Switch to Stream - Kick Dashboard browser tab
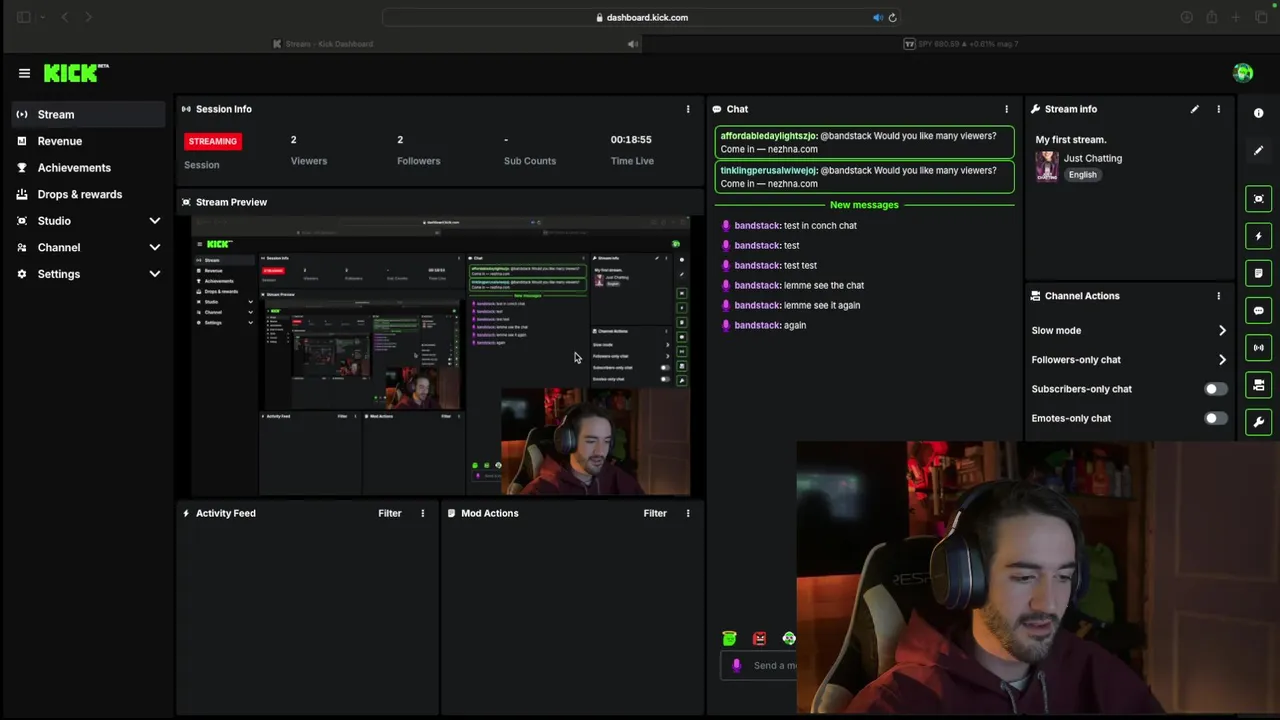Screen dimensions: 1280x720 tap(324, 44)
